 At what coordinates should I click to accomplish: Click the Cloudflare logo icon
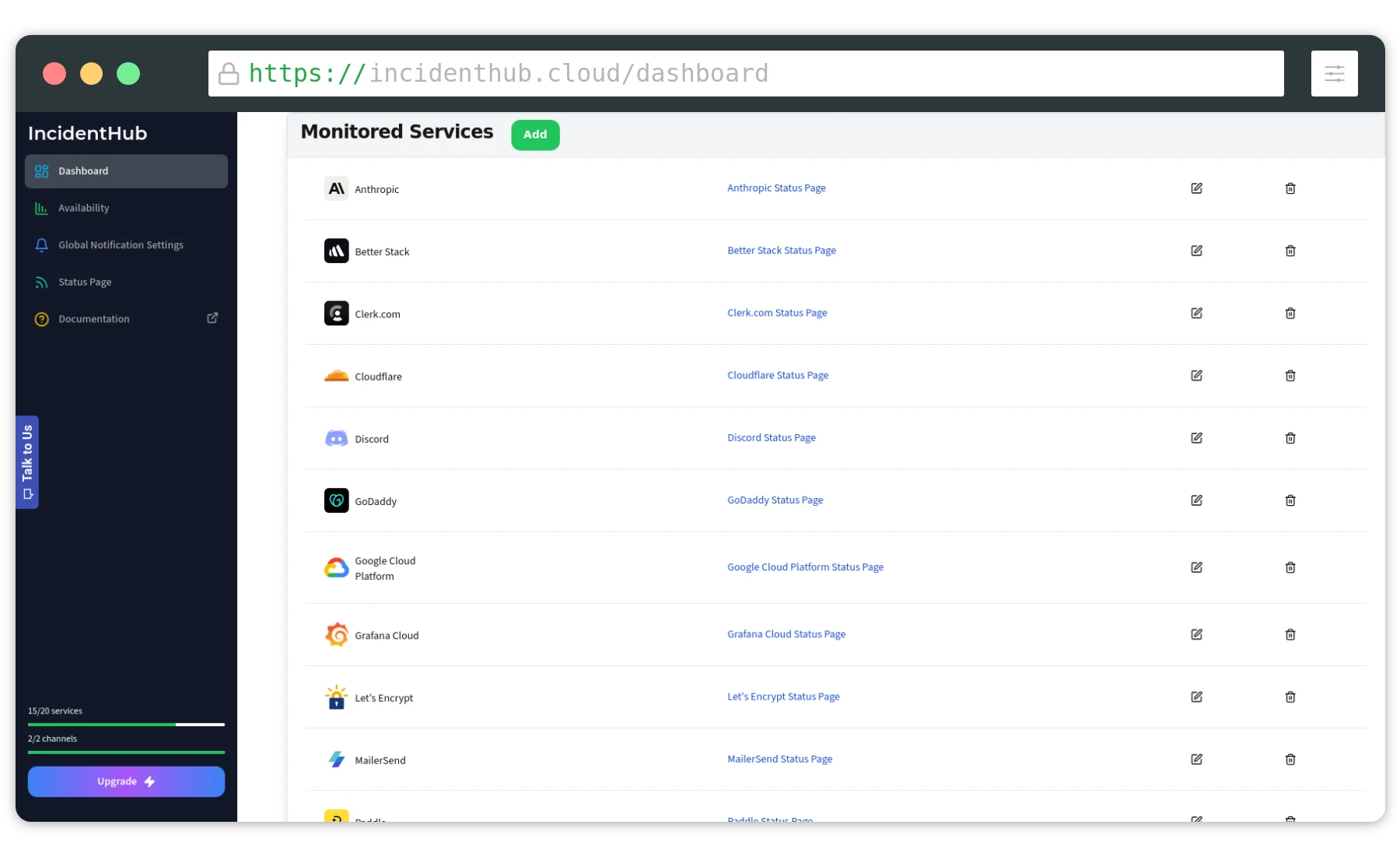pyautogui.click(x=336, y=376)
